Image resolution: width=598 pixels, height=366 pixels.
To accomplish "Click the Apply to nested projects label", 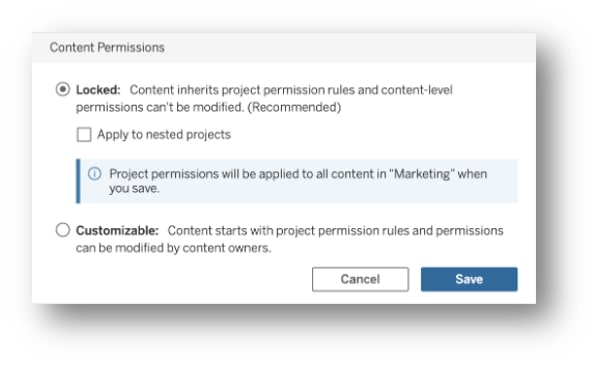I will click(x=164, y=135).
